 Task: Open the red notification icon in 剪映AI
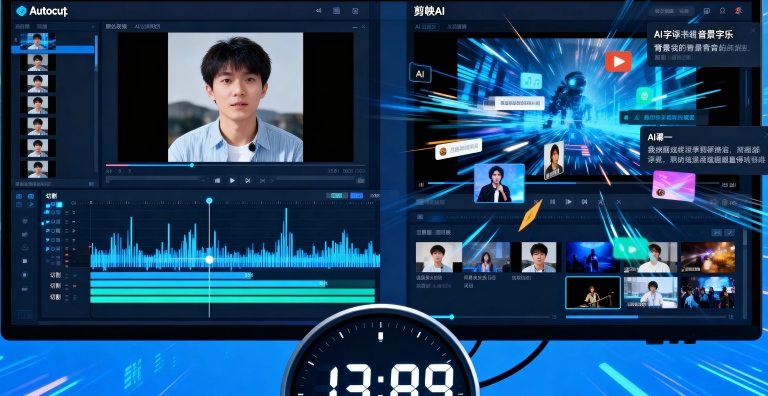[x=738, y=10]
